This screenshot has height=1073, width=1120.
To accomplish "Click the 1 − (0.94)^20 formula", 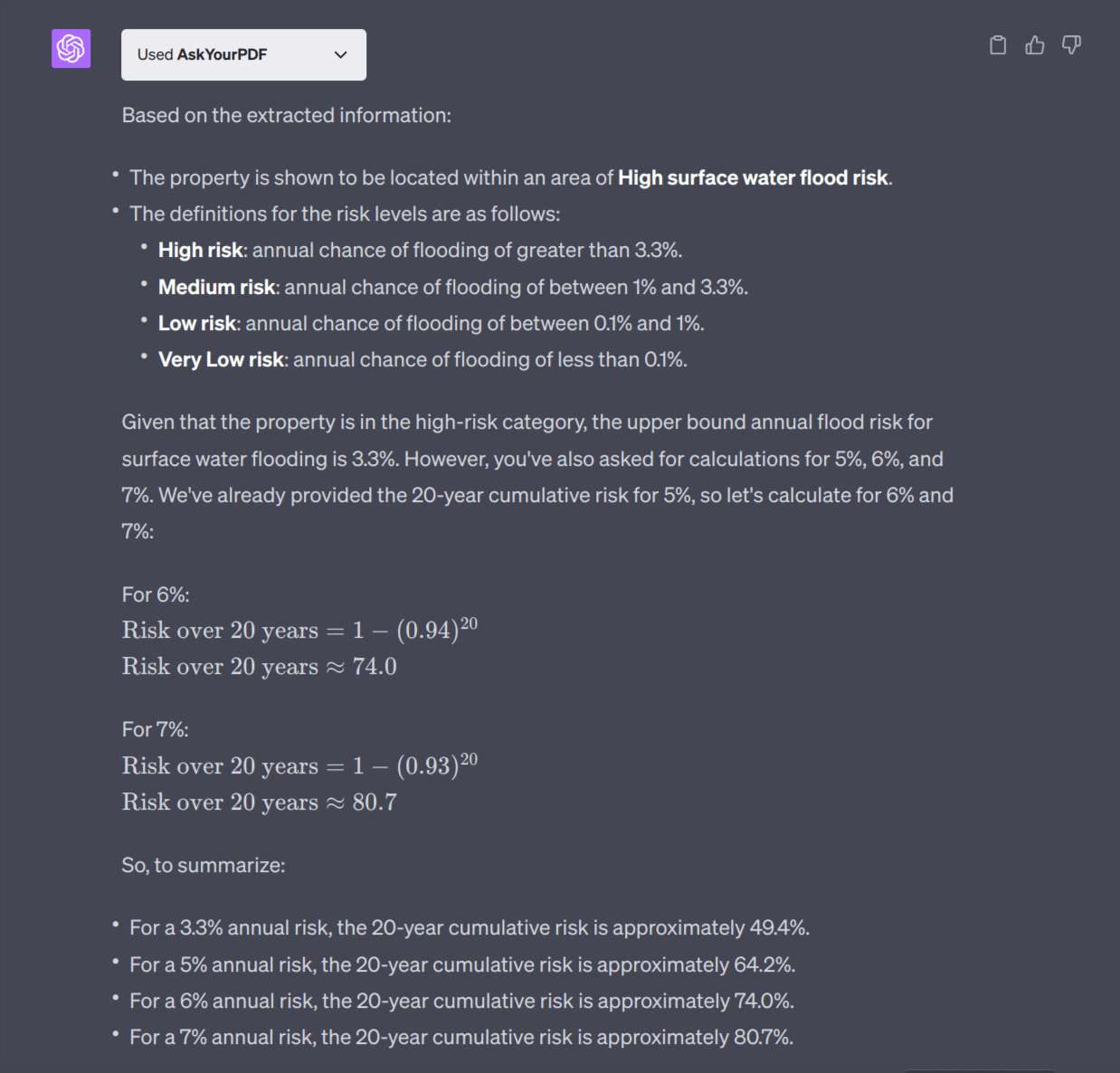I will [414, 630].
